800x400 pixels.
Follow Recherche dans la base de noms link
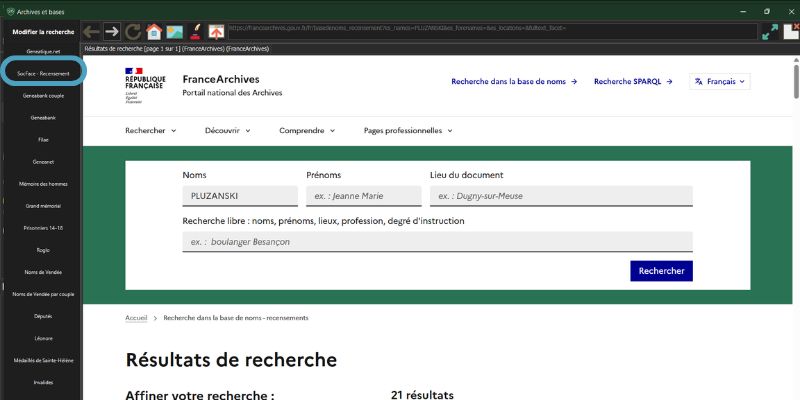[x=514, y=81]
